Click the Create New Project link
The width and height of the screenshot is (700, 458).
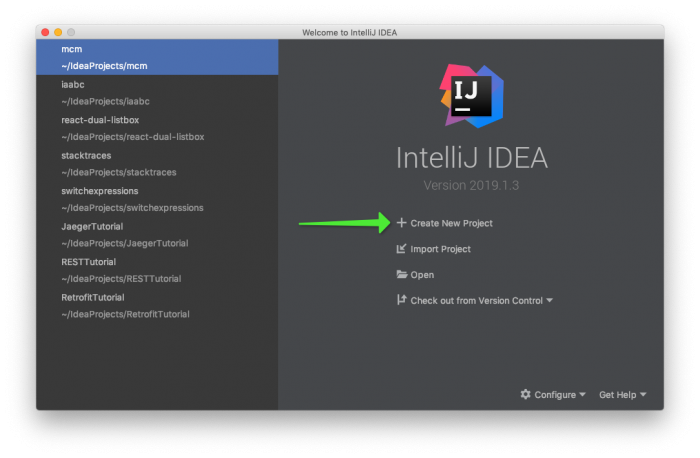[x=451, y=223]
